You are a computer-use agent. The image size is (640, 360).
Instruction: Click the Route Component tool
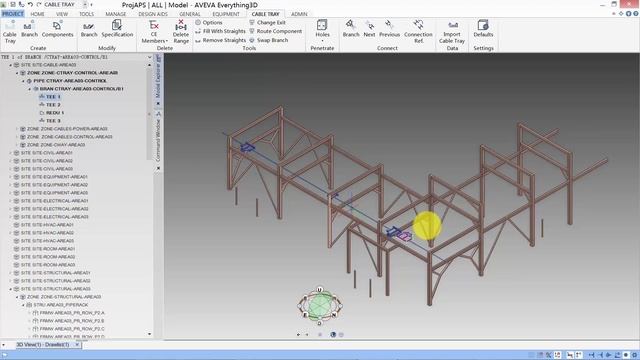276,31
